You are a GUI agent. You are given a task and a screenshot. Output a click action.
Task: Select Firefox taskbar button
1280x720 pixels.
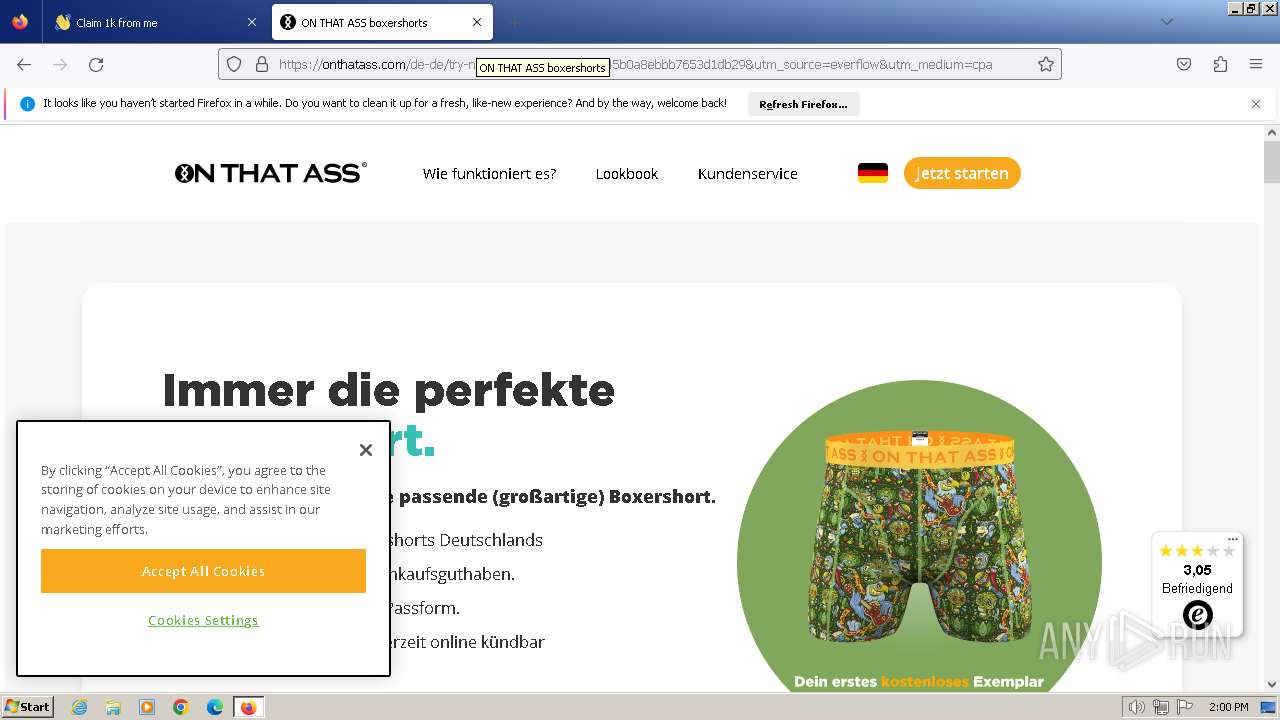pos(248,707)
